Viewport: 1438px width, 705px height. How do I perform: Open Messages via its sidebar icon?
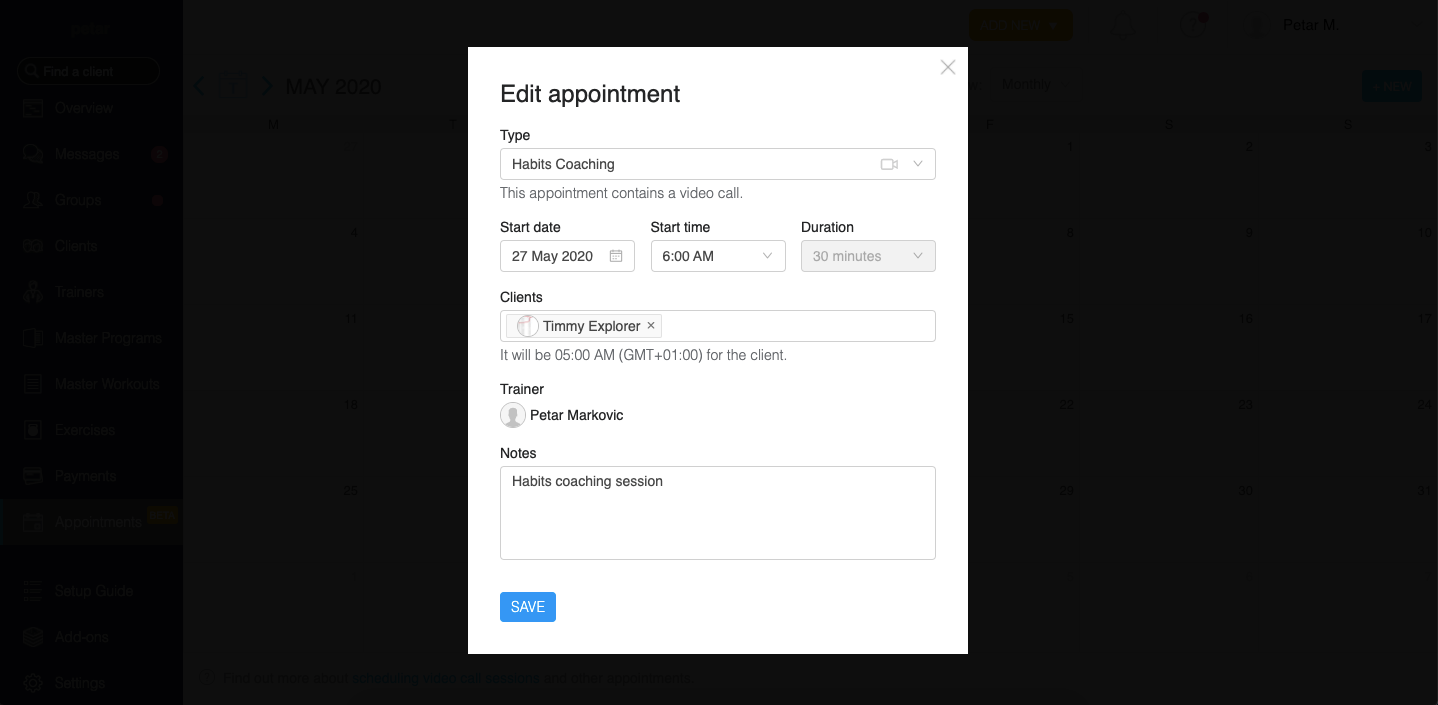point(33,154)
